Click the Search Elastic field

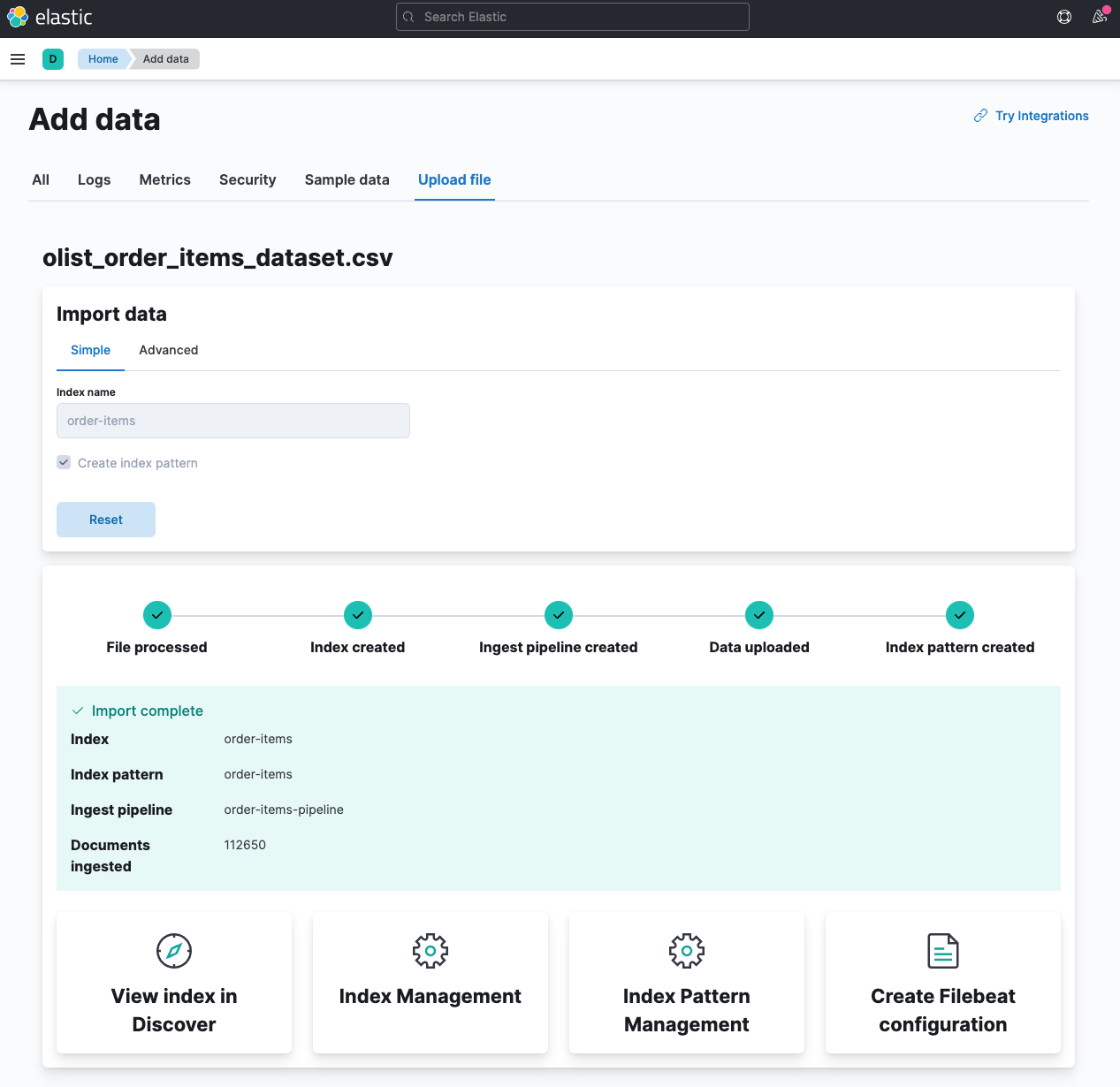coord(573,17)
